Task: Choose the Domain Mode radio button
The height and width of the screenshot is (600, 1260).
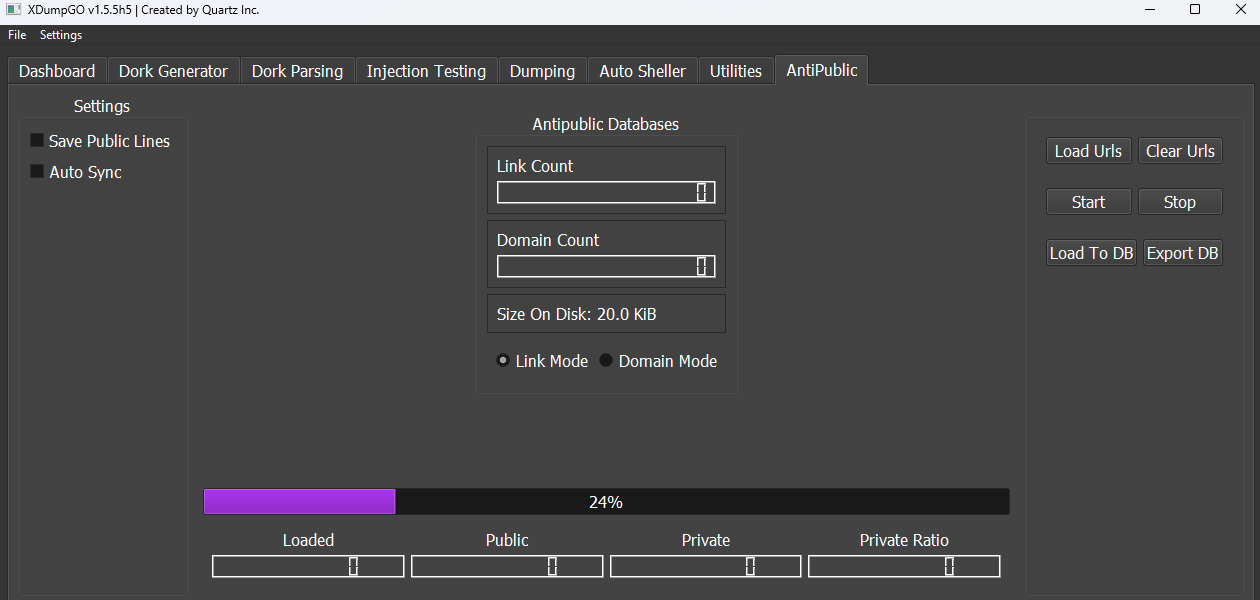Action: pyautogui.click(x=606, y=361)
